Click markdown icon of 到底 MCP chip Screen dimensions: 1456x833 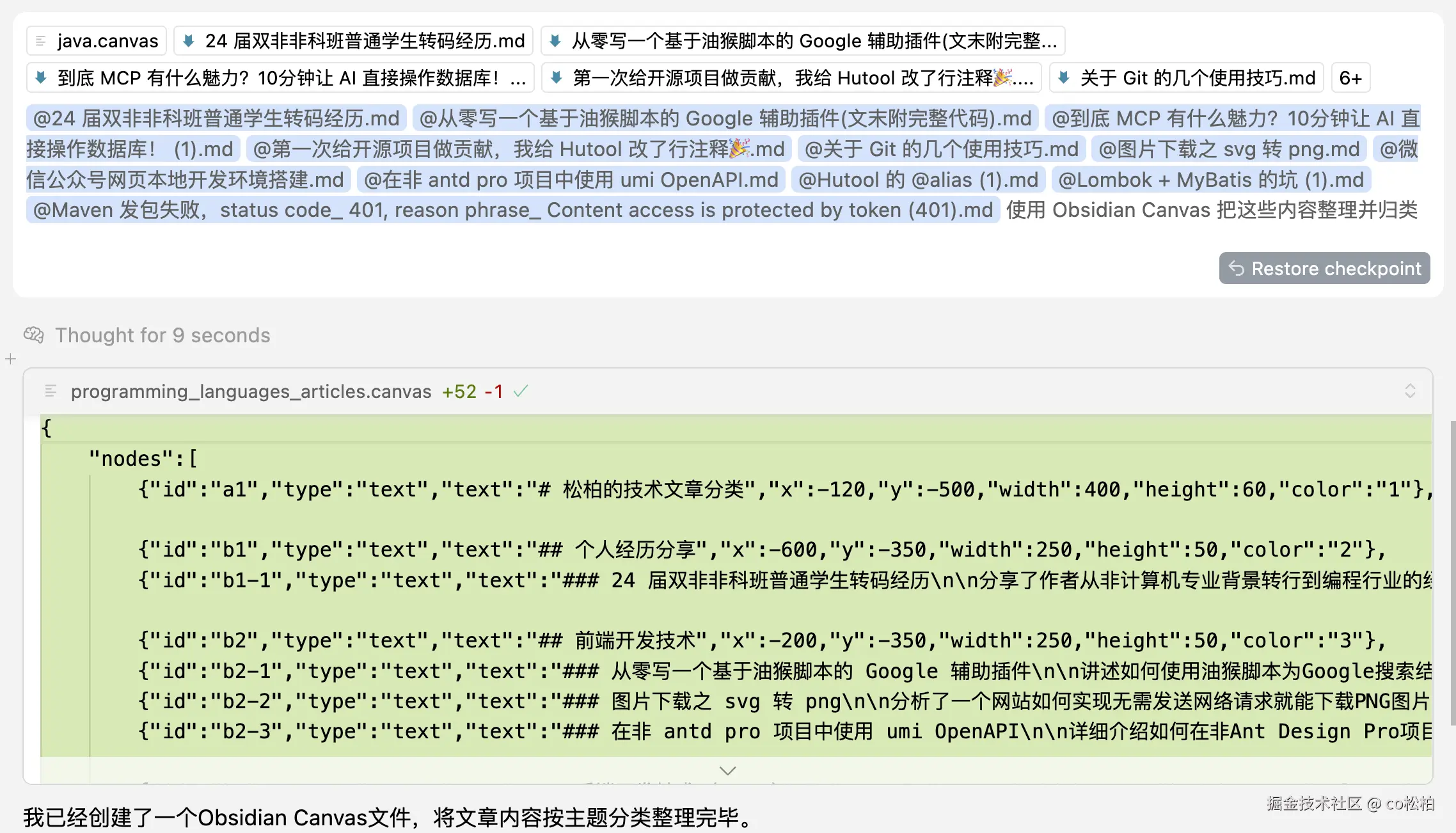click(x=41, y=78)
